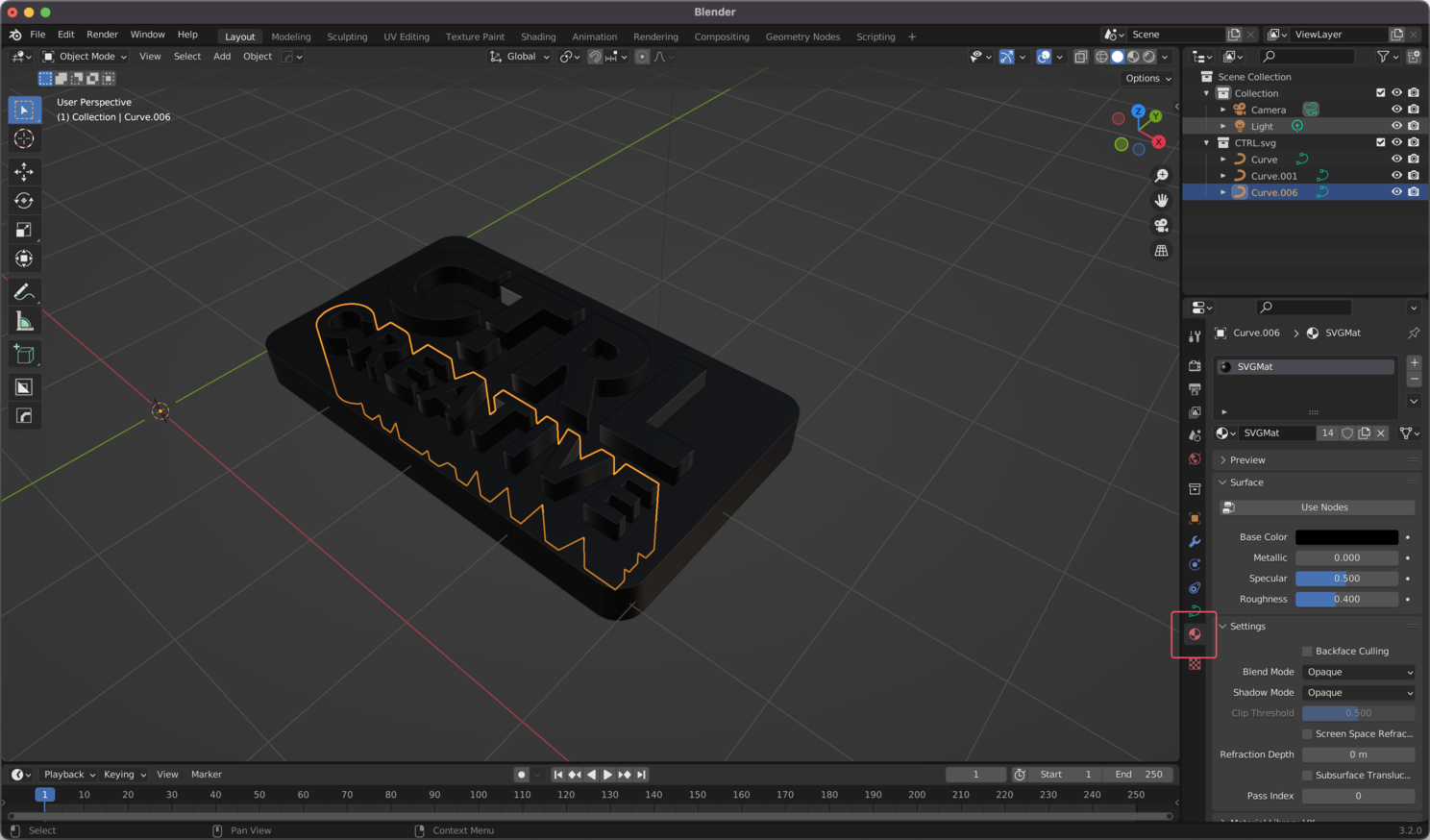1430x840 pixels.
Task: Open the Output properties tab
Action: (x=1195, y=389)
